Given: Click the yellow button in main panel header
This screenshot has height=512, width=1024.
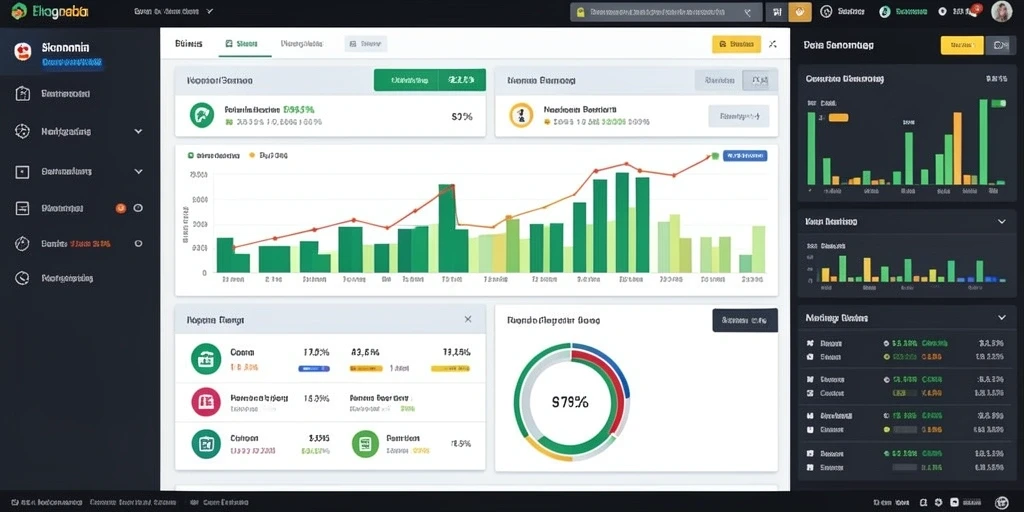Looking at the screenshot, I should tap(736, 44).
